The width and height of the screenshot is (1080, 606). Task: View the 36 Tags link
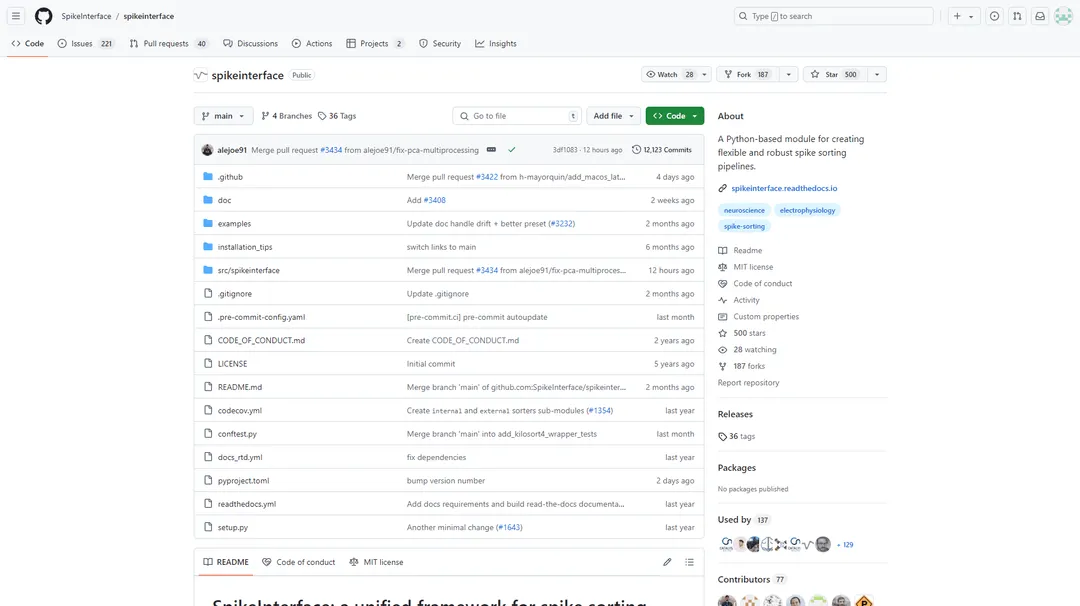(337, 116)
